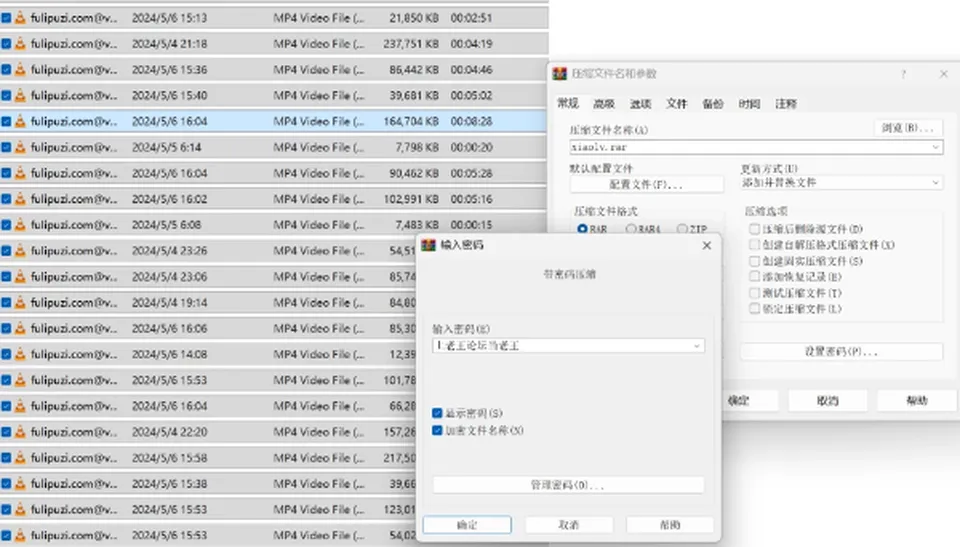960x547 pixels.
Task: Click the VLC icon of the 2024/5/6 16:02 file
Action: (x=20, y=198)
